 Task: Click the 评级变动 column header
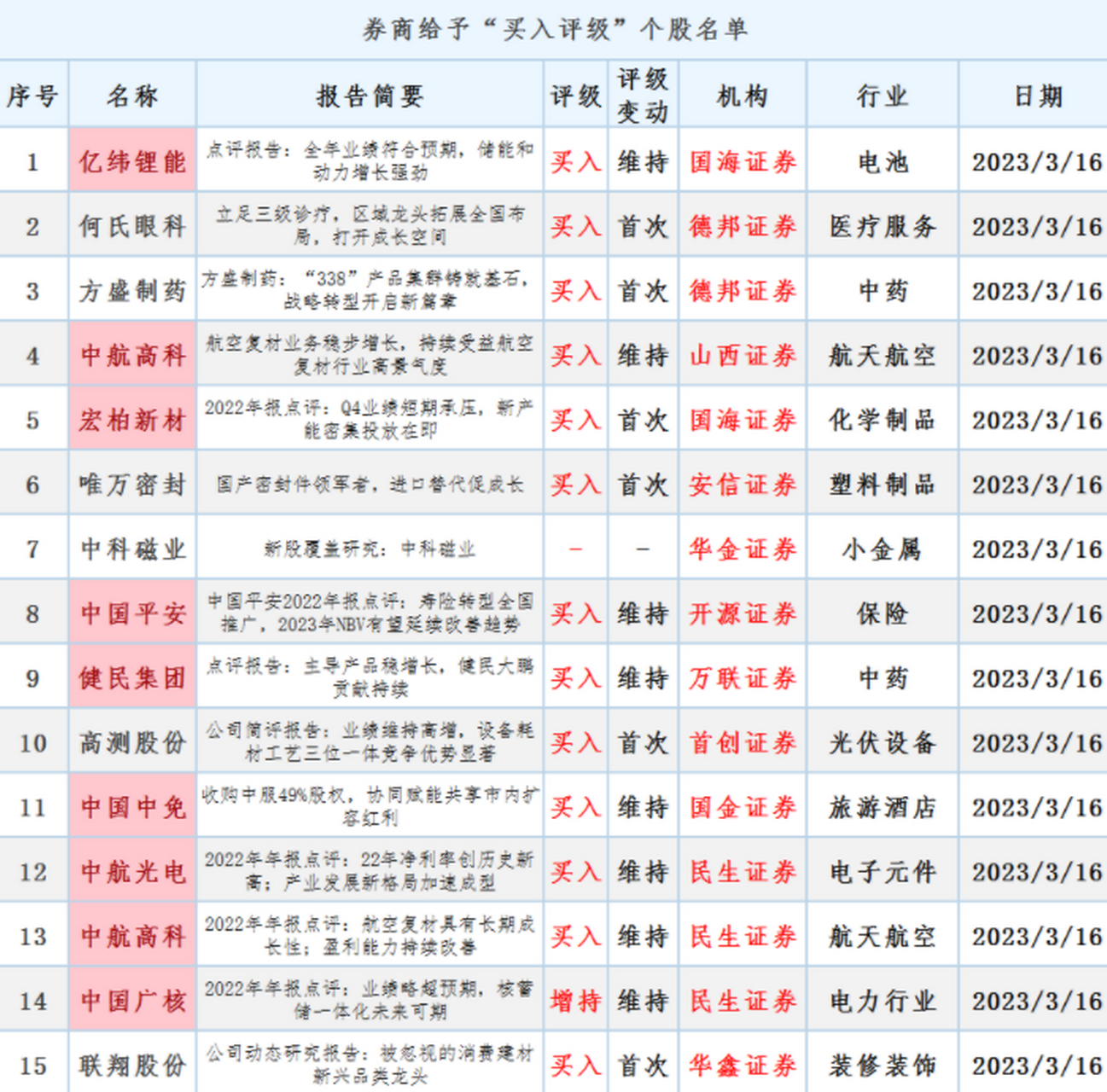click(643, 96)
